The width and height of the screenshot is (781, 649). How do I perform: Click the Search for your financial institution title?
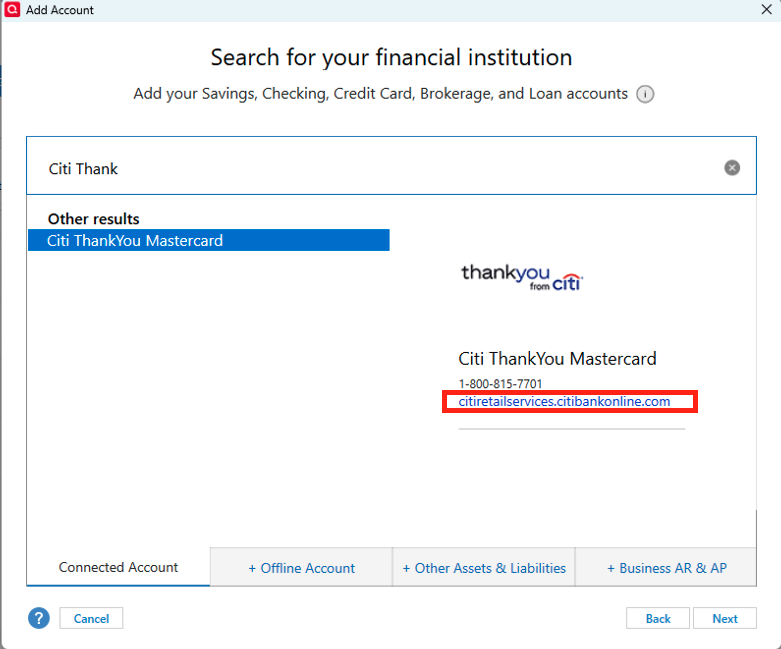click(391, 57)
